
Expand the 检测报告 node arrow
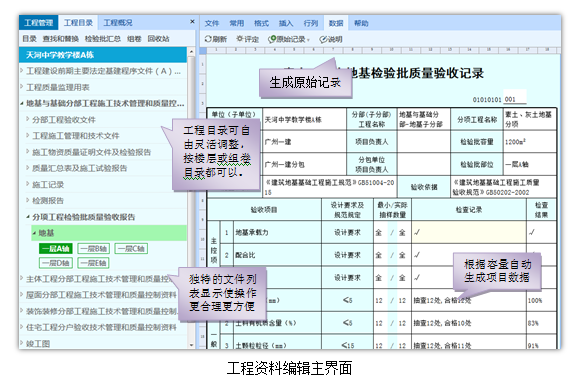[x=28, y=200]
